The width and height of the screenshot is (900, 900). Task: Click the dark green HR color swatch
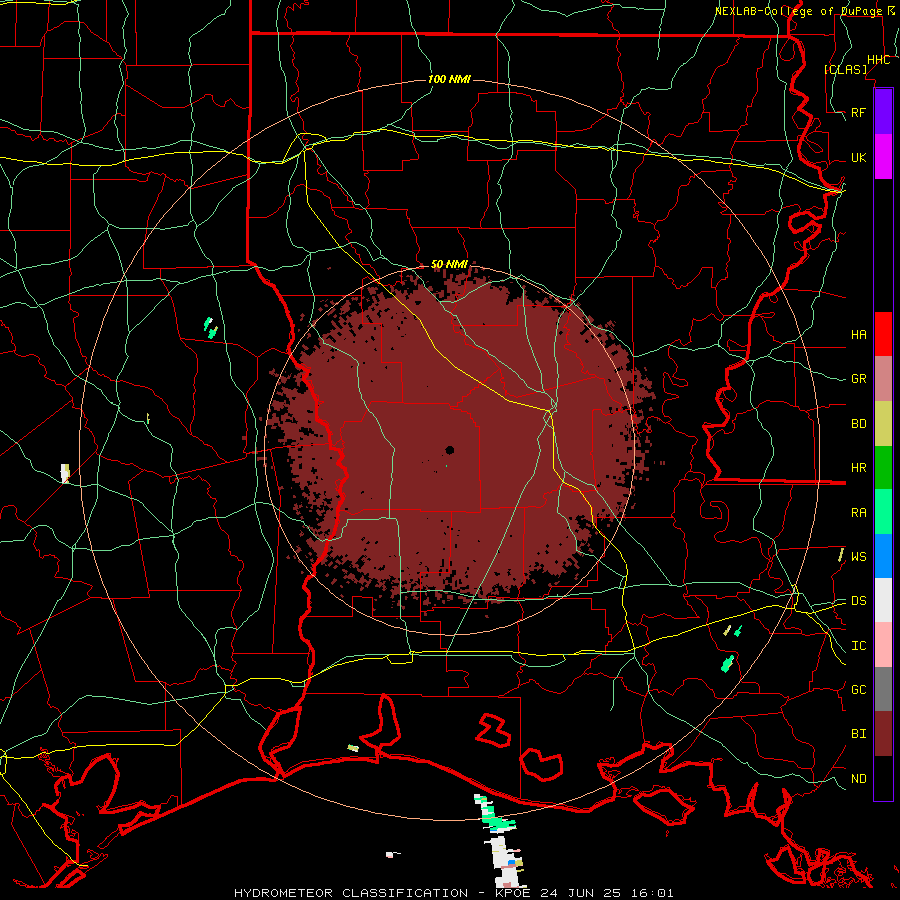click(x=883, y=468)
